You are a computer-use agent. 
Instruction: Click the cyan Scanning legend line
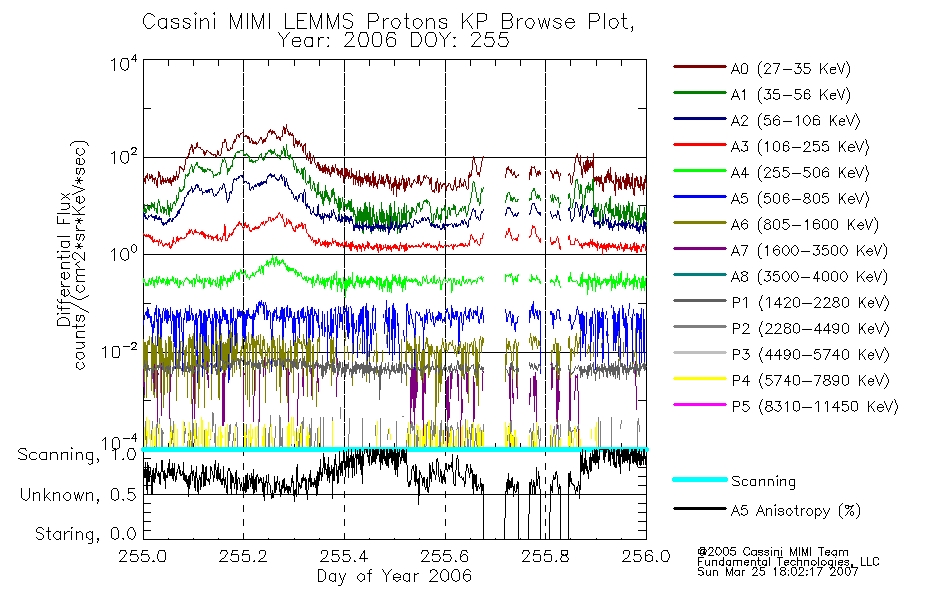(x=700, y=479)
